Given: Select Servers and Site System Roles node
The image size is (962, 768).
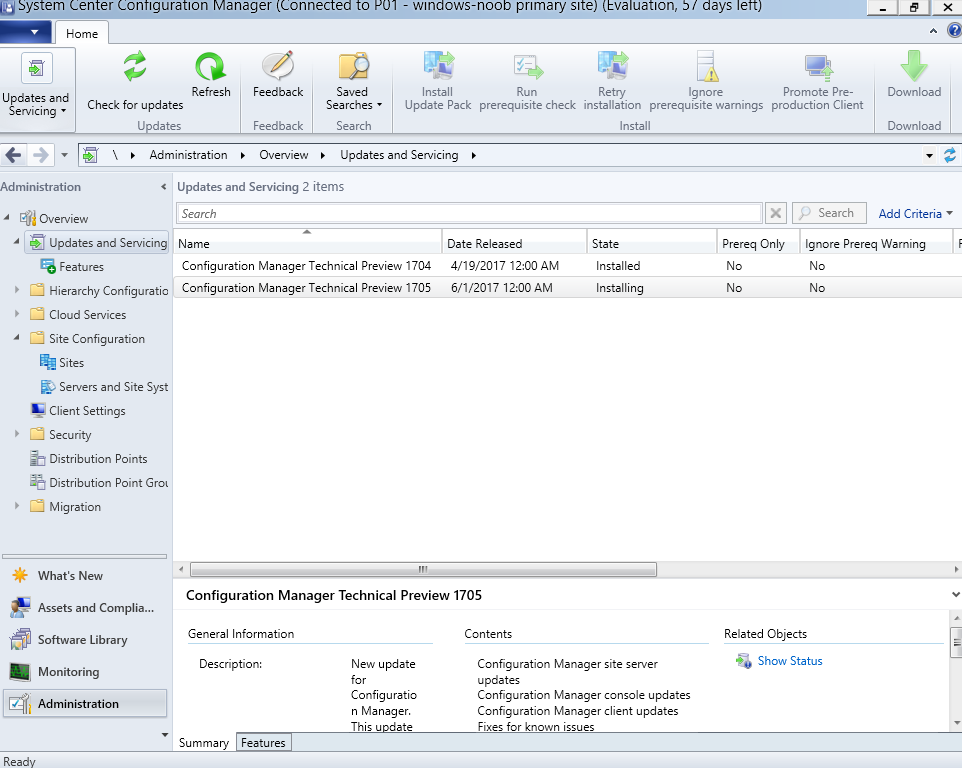Looking at the screenshot, I should click(x=104, y=386).
